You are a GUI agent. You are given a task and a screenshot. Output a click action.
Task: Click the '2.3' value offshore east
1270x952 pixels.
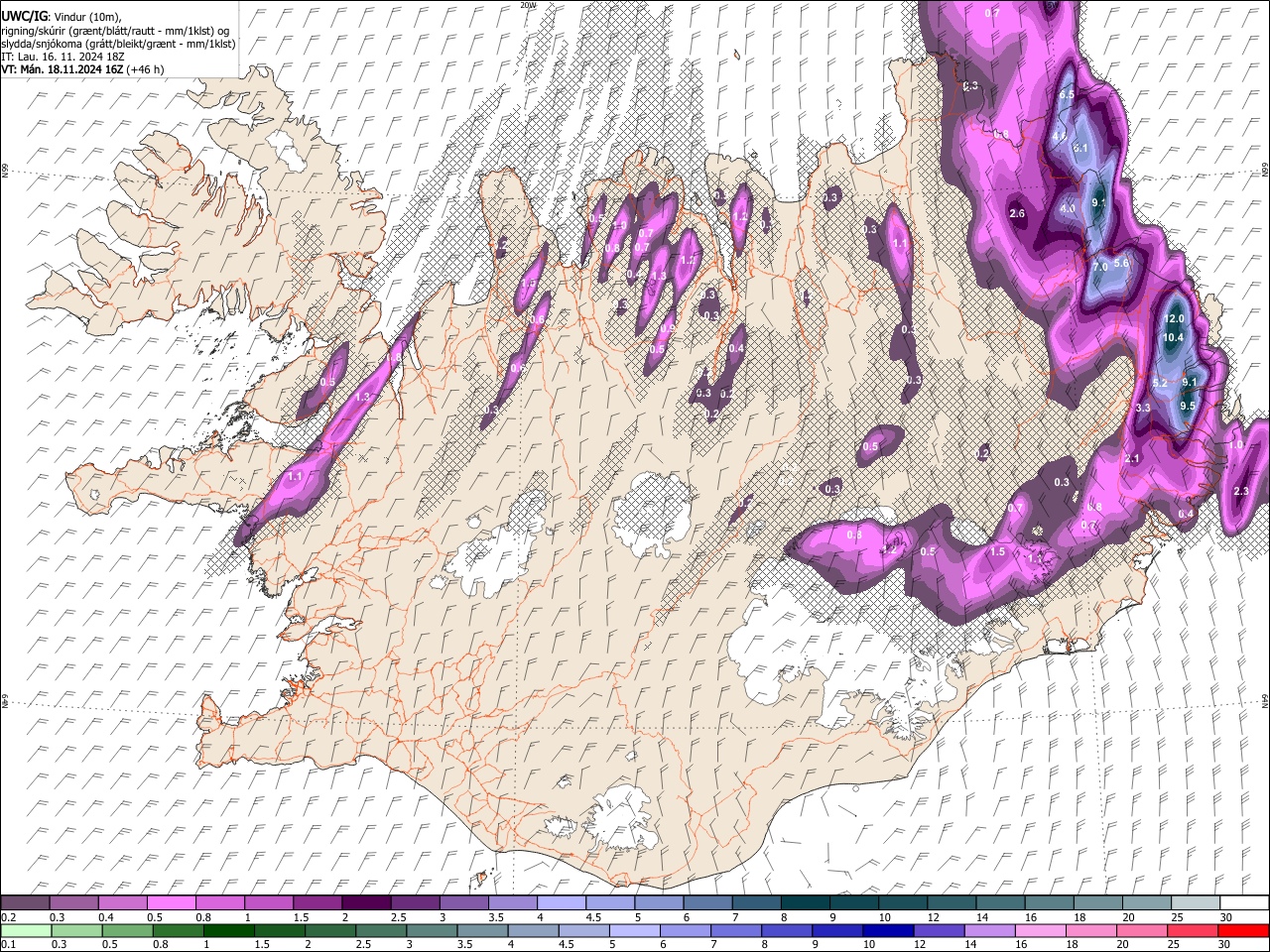point(1240,491)
